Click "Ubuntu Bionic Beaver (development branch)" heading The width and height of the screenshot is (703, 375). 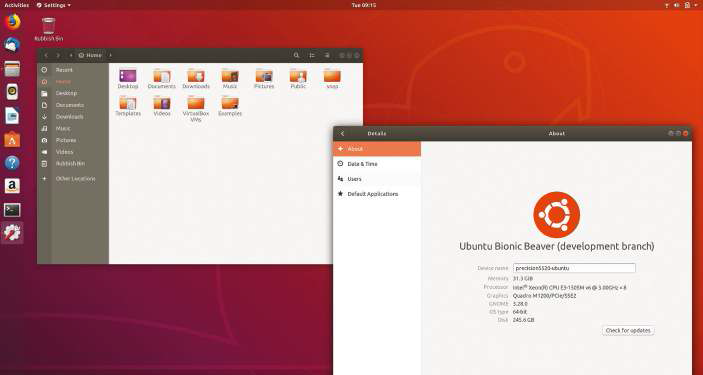pos(556,246)
